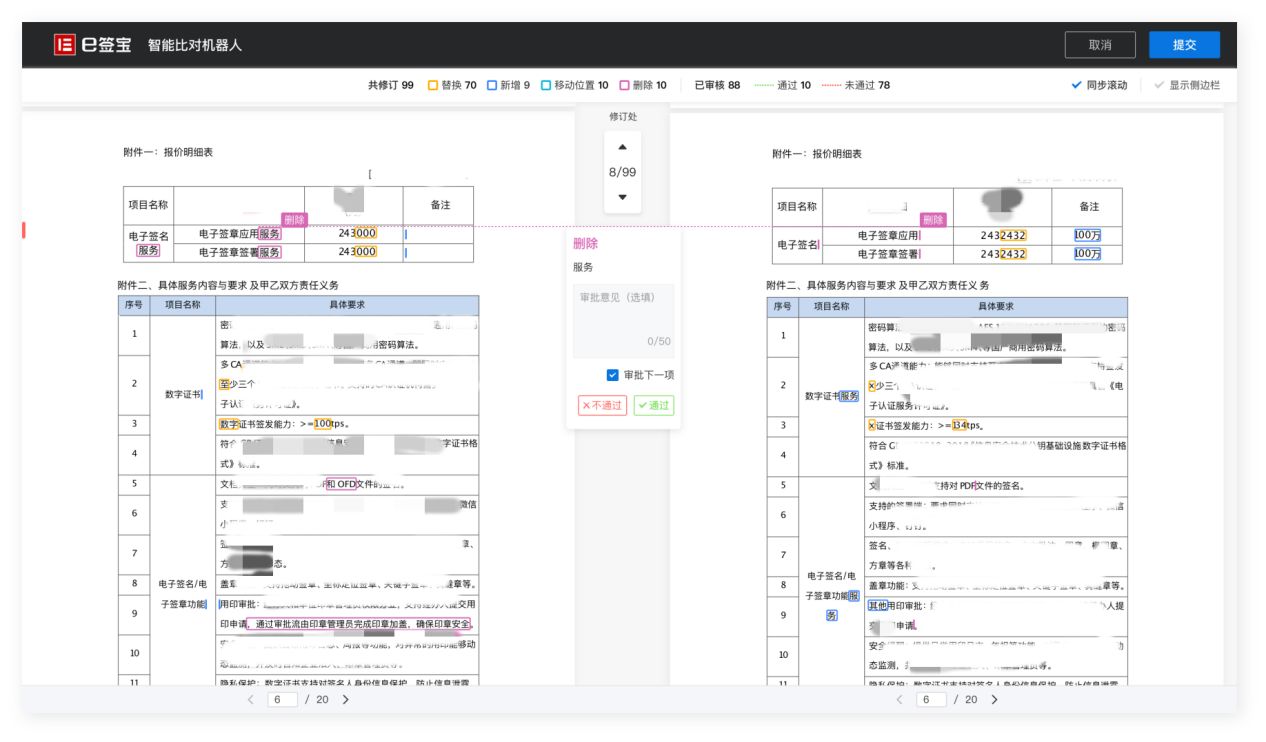This screenshot has height=742, width=1266.
Task: Toggle 显示侧边栏 option
Action: point(1187,85)
